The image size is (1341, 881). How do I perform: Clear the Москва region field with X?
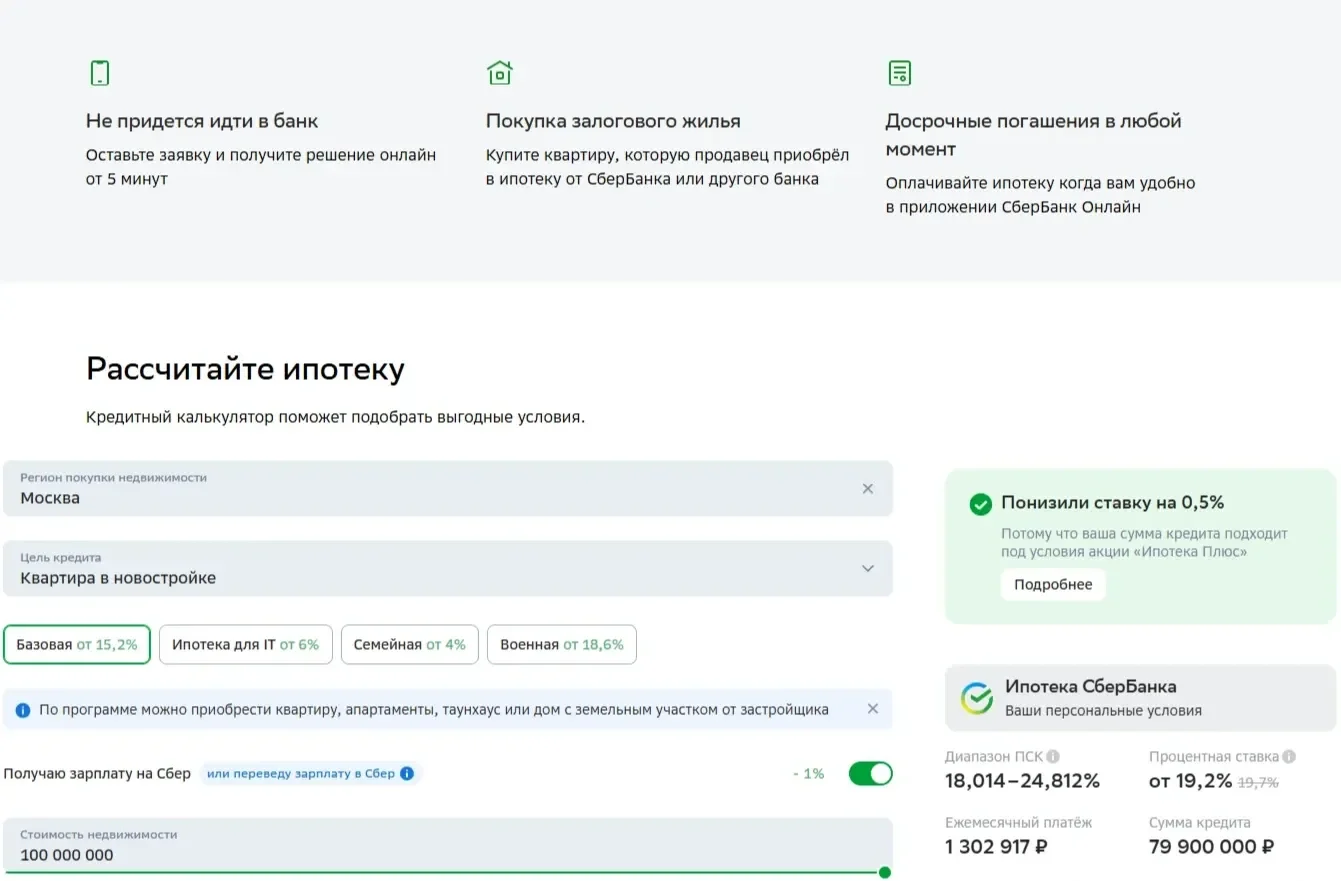coord(867,489)
